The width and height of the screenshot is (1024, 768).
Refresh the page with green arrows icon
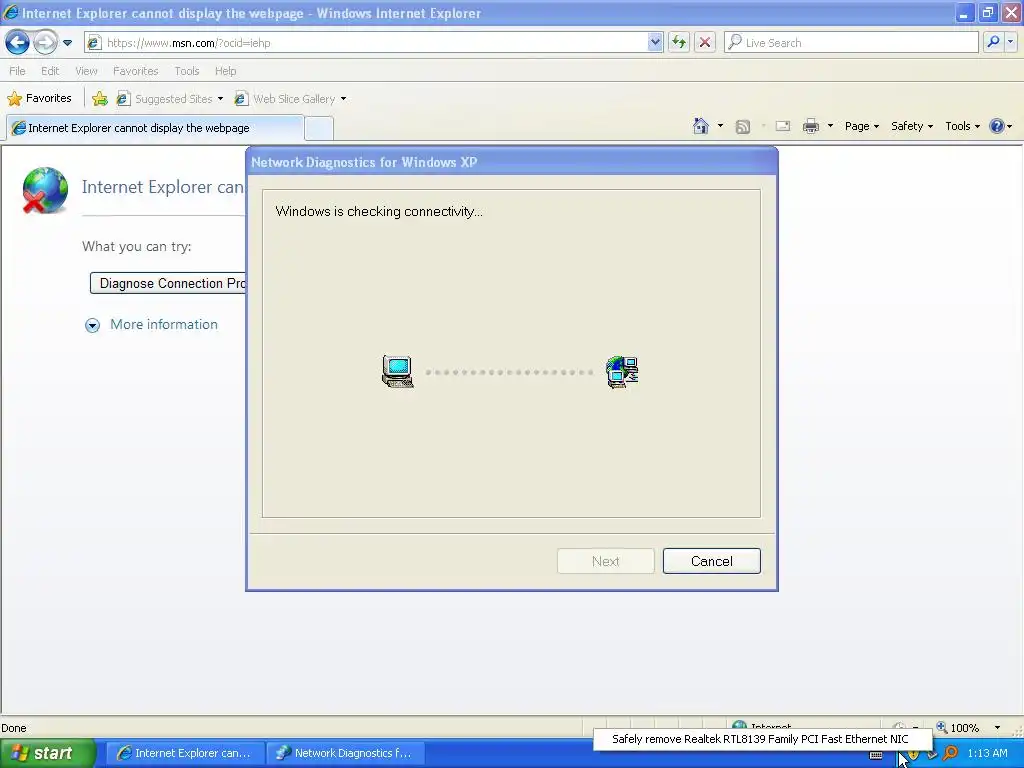pos(679,43)
